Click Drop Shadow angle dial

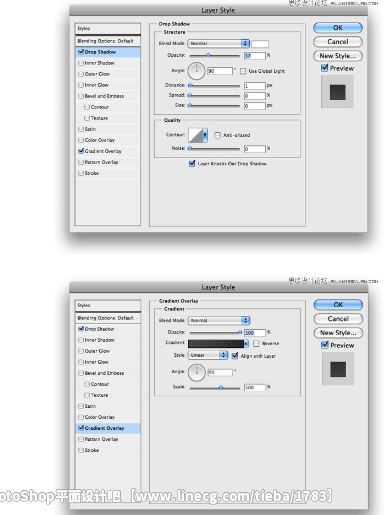[196, 71]
